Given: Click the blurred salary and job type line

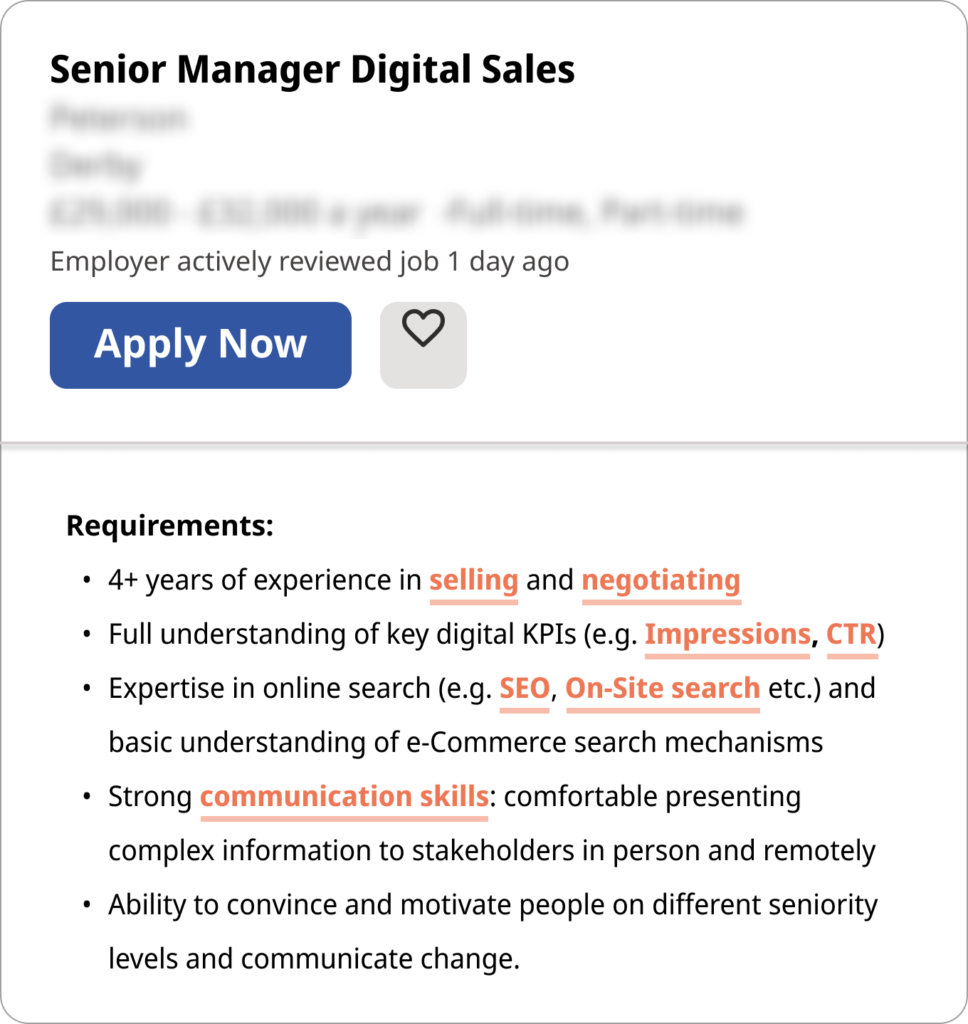Looking at the screenshot, I should pos(396,212).
